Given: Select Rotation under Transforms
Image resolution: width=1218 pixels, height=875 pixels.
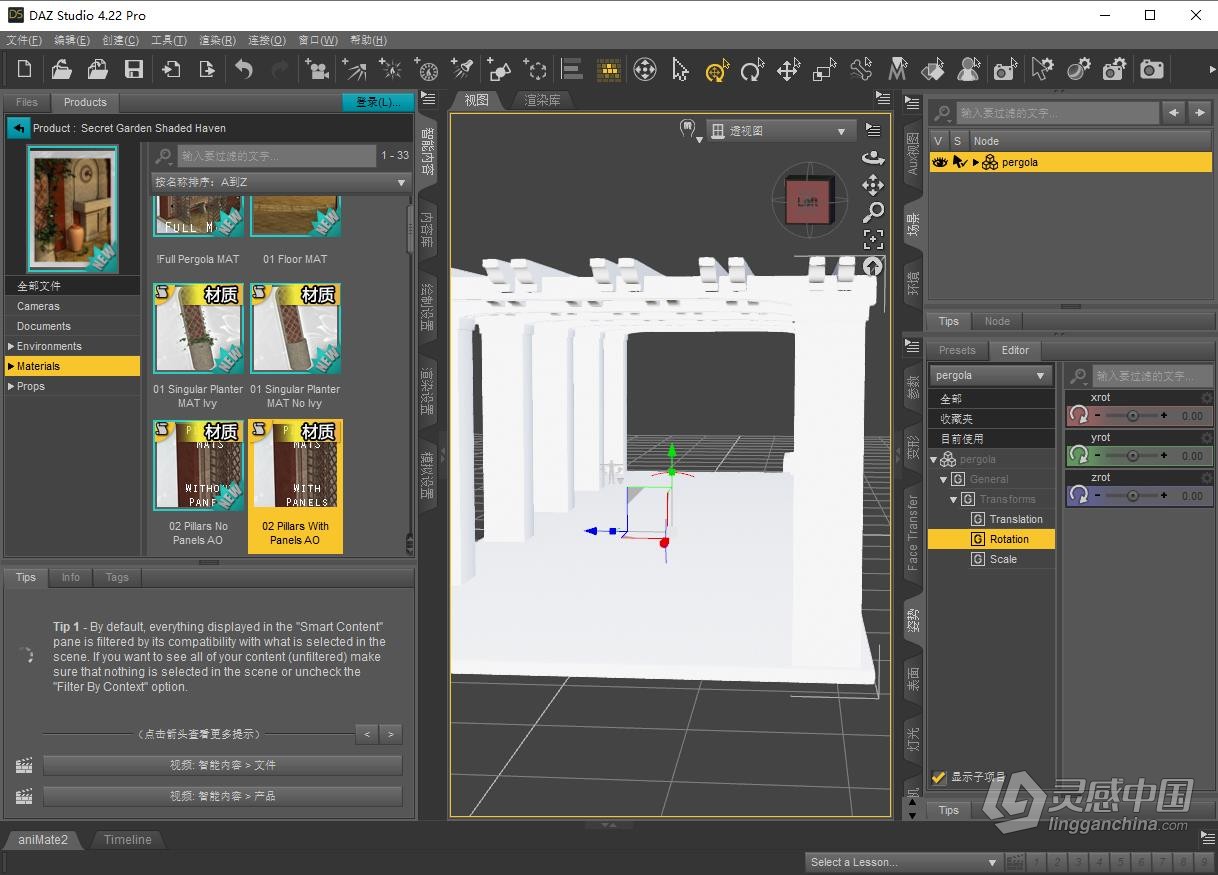Looking at the screenshot, I should [1009, 539].
